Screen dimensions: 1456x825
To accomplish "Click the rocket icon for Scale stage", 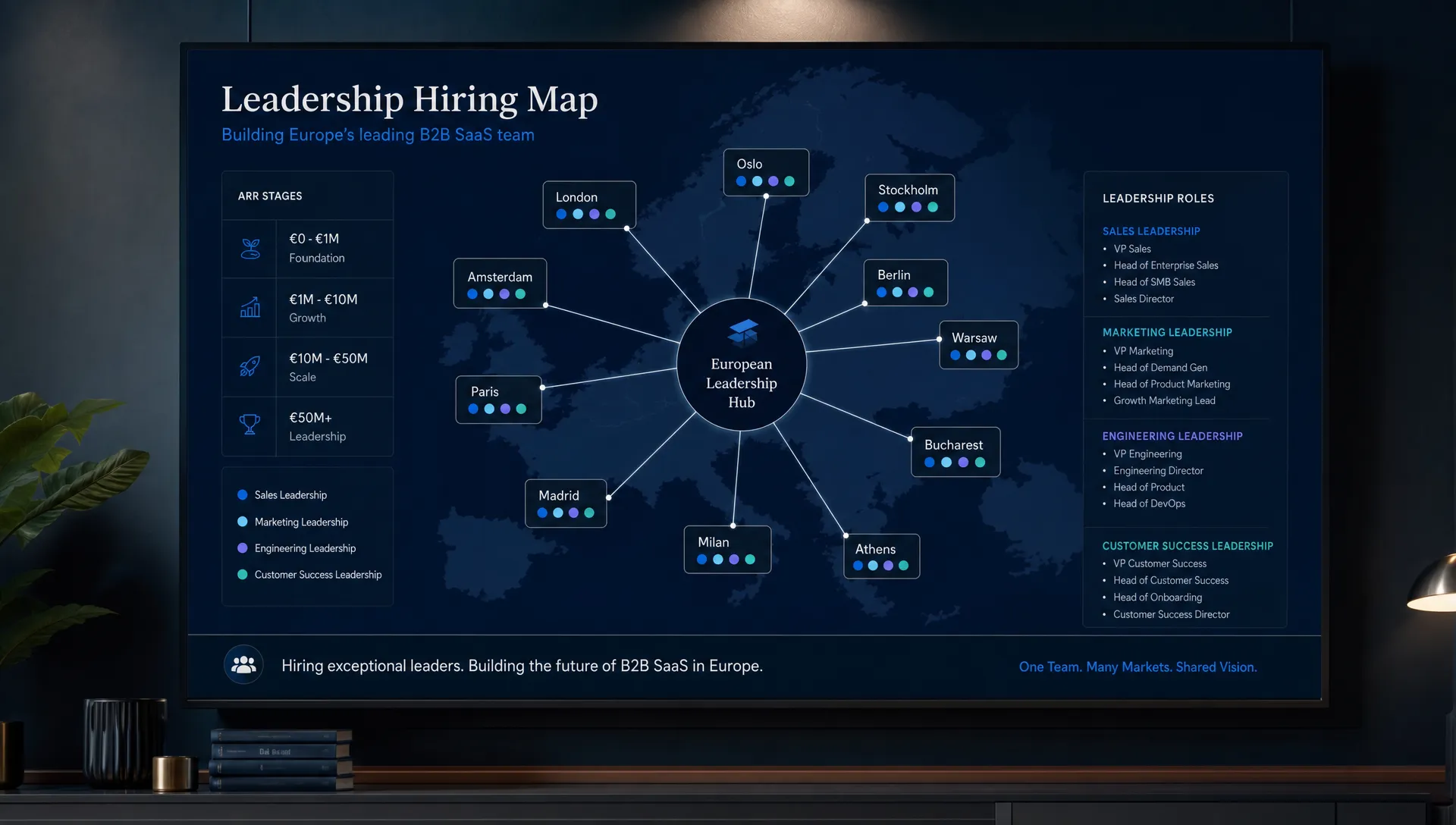I will pos(250,366).
